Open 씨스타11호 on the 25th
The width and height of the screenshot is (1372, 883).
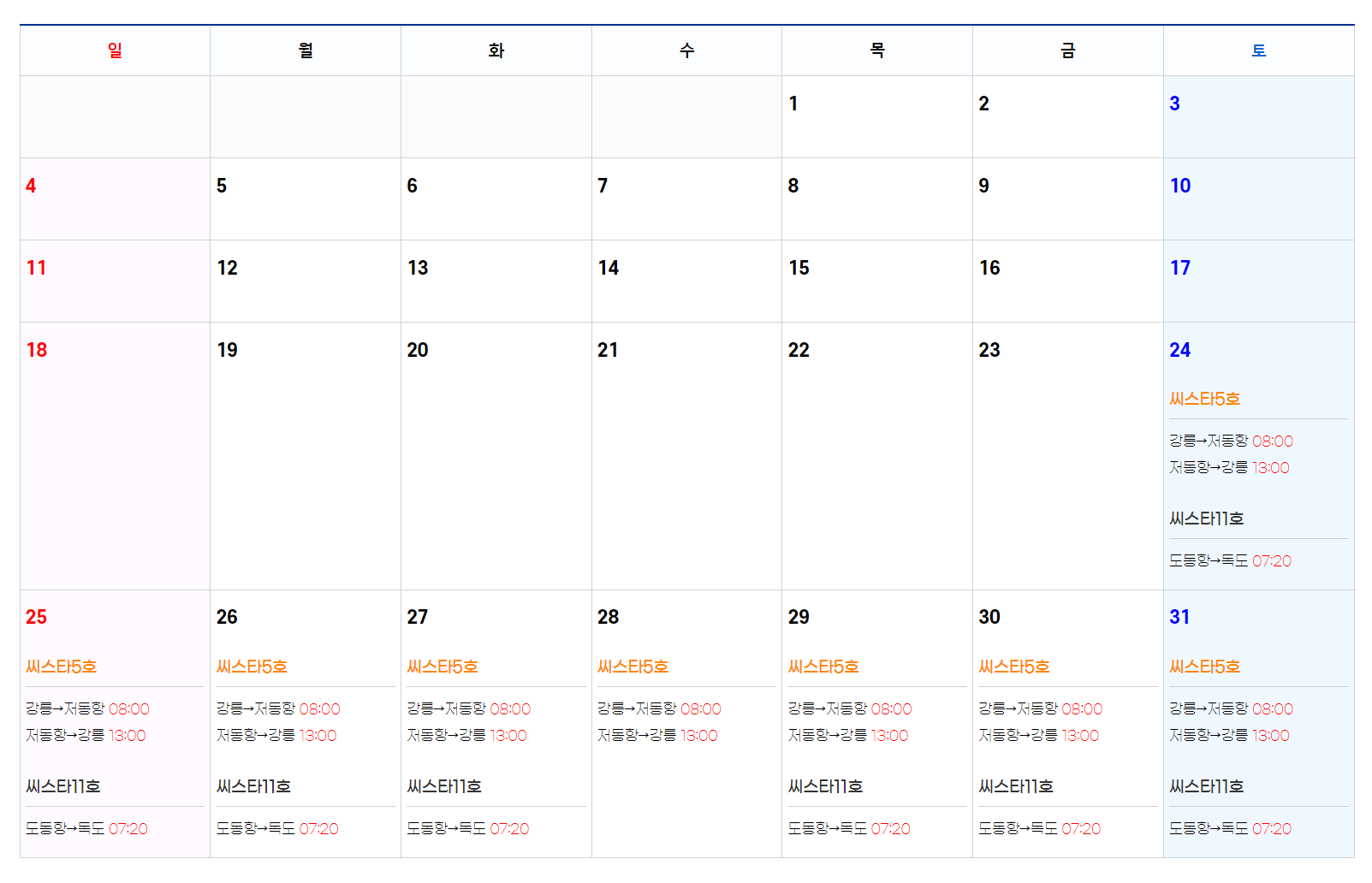click(62, 786)
